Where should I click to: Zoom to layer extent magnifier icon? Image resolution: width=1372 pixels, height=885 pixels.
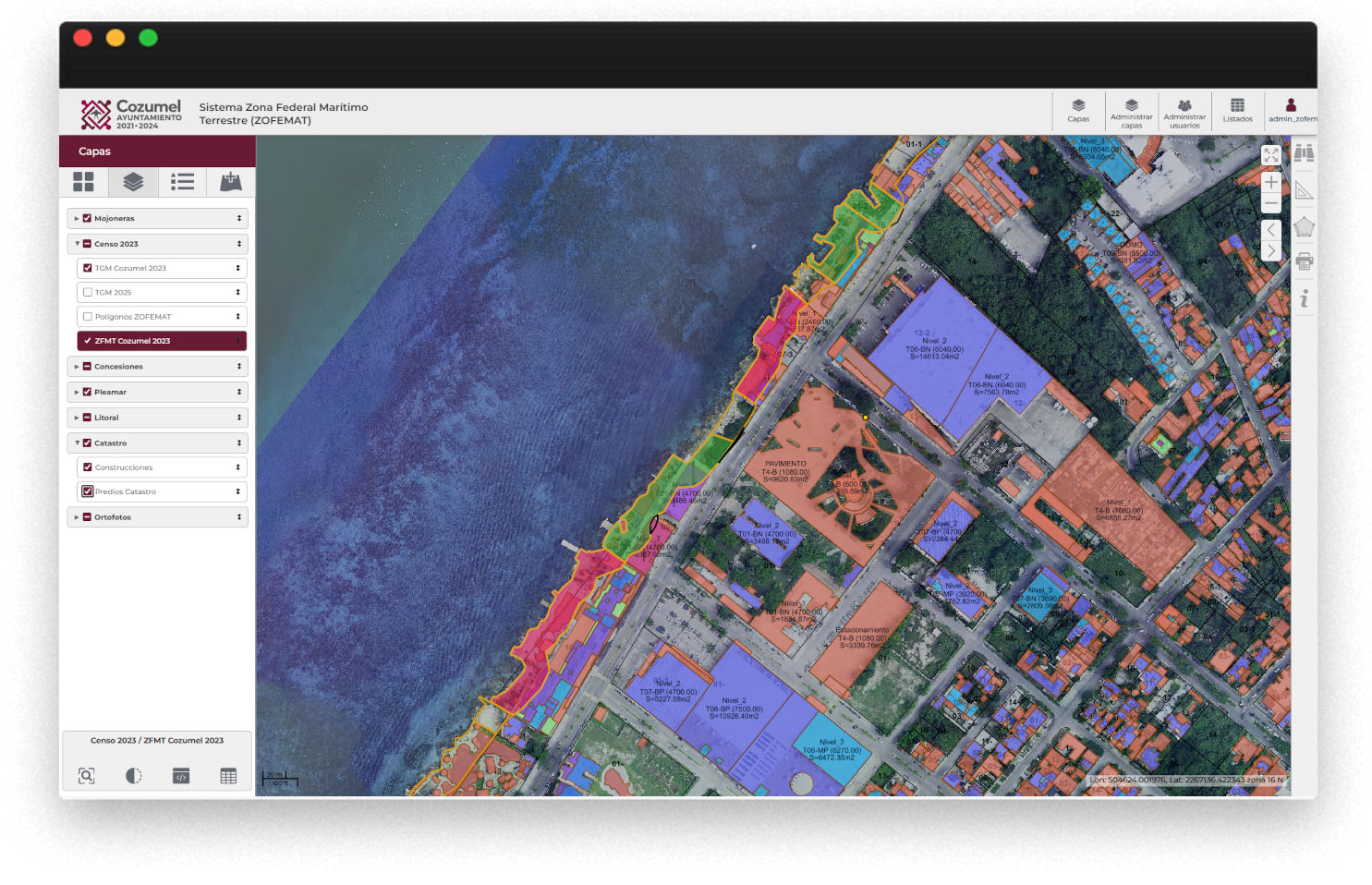87,776
